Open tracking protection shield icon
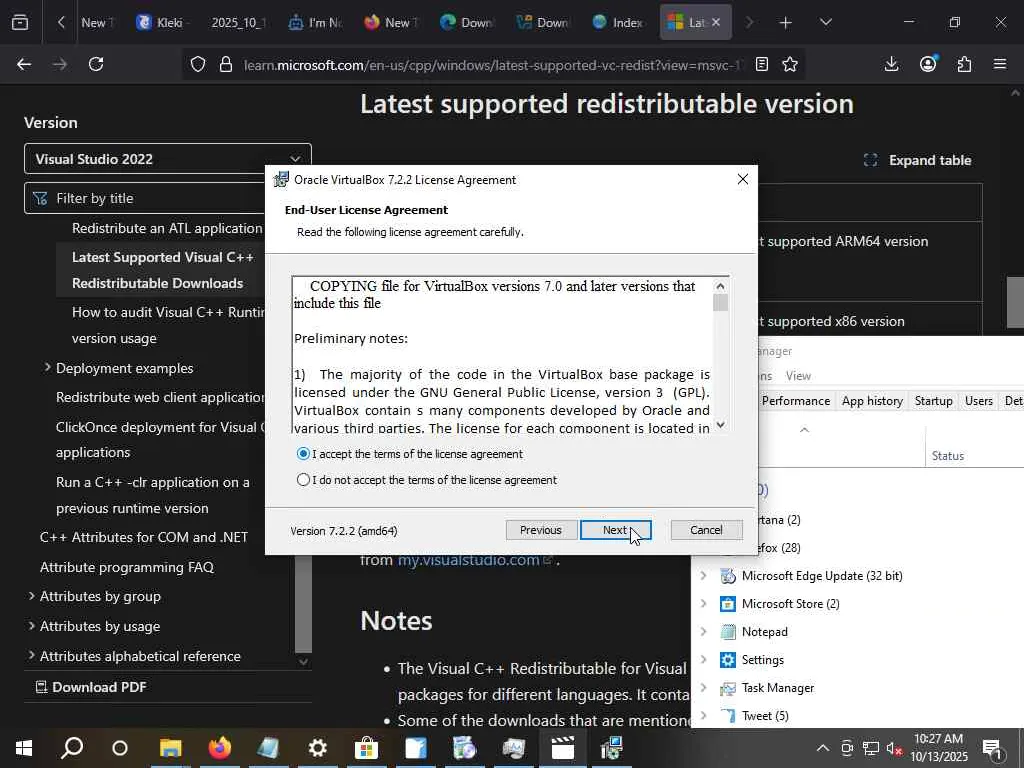The image size is (1024, 768). tap(198, 64)
